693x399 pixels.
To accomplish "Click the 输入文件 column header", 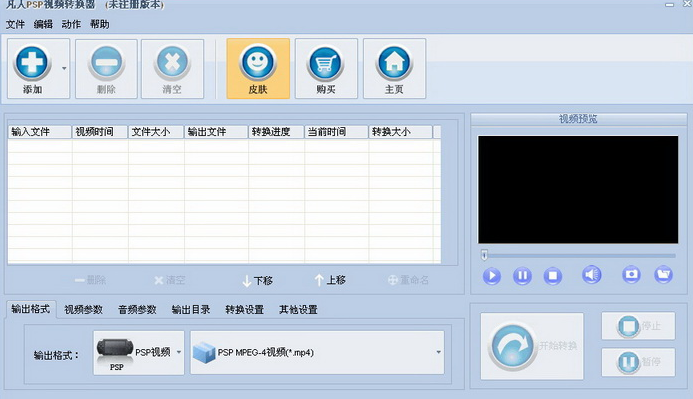I will point(40,132).
